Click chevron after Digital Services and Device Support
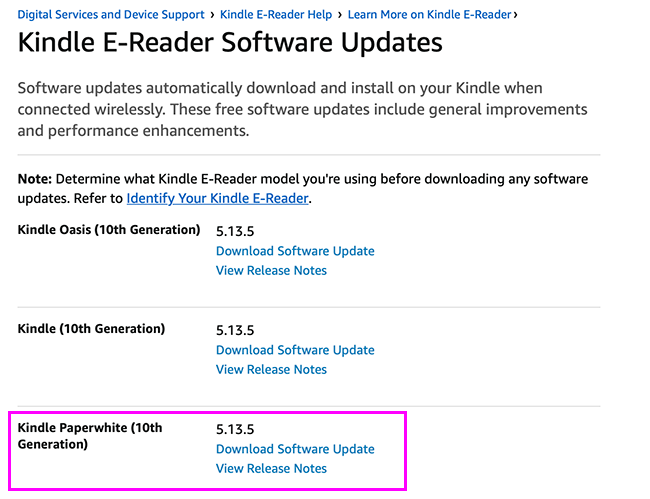 point(213,15)
